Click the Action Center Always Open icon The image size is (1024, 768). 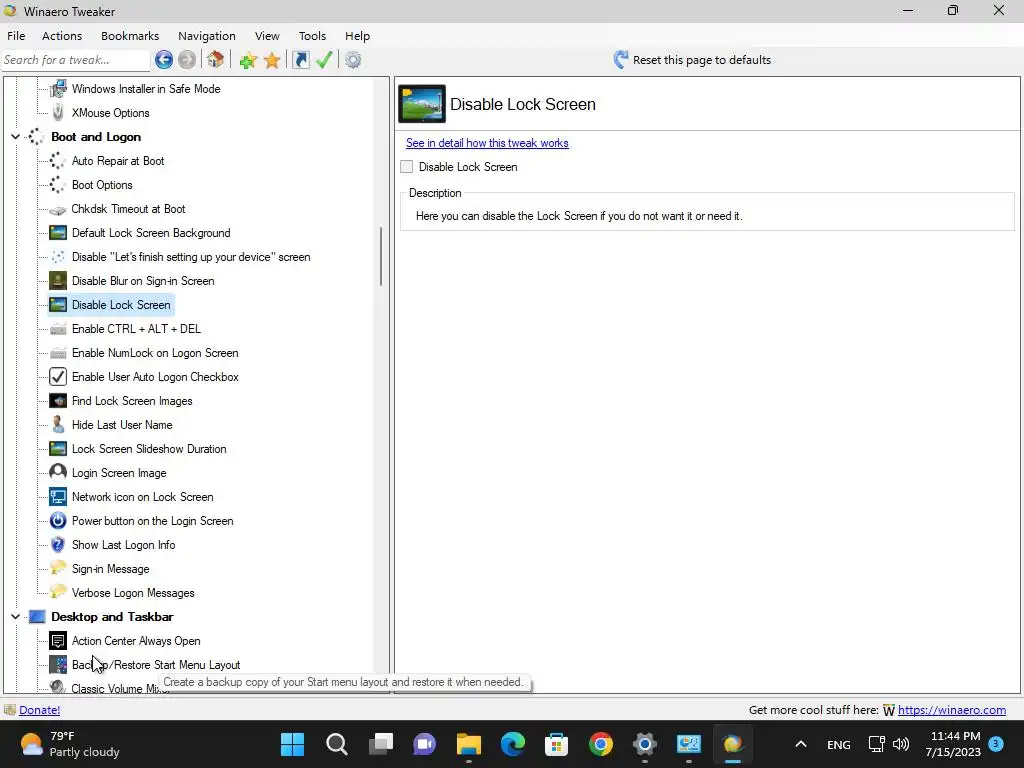coord(57,641)
